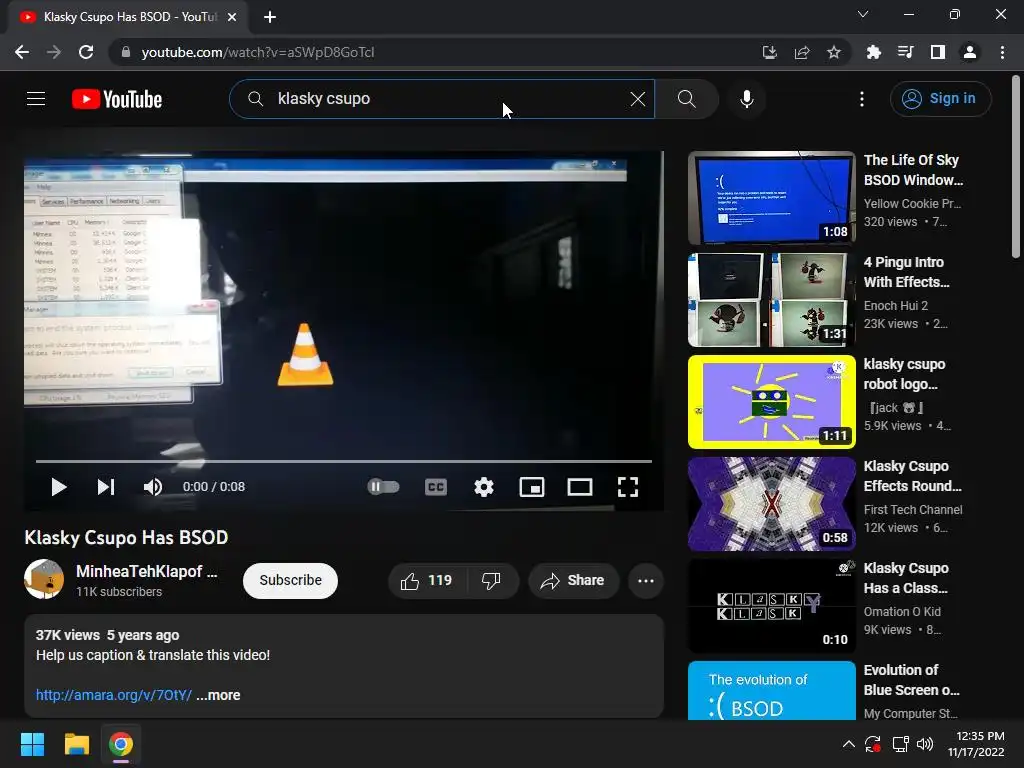Click the First Tech Channel text

coord(912,509)
